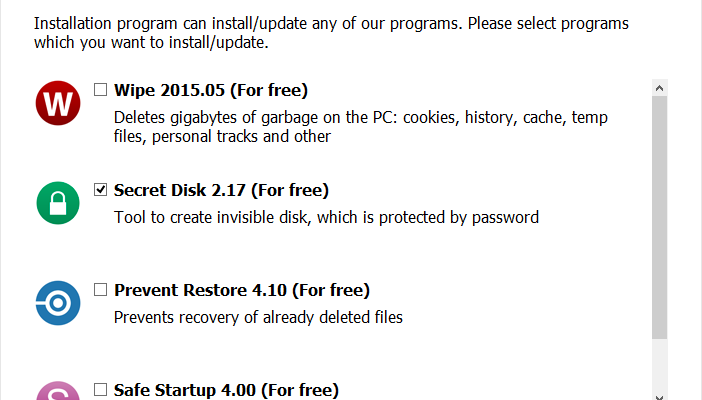
Task: Tick the Prevent Restore 4.10 checkbox
Action: tap(100, 290)
